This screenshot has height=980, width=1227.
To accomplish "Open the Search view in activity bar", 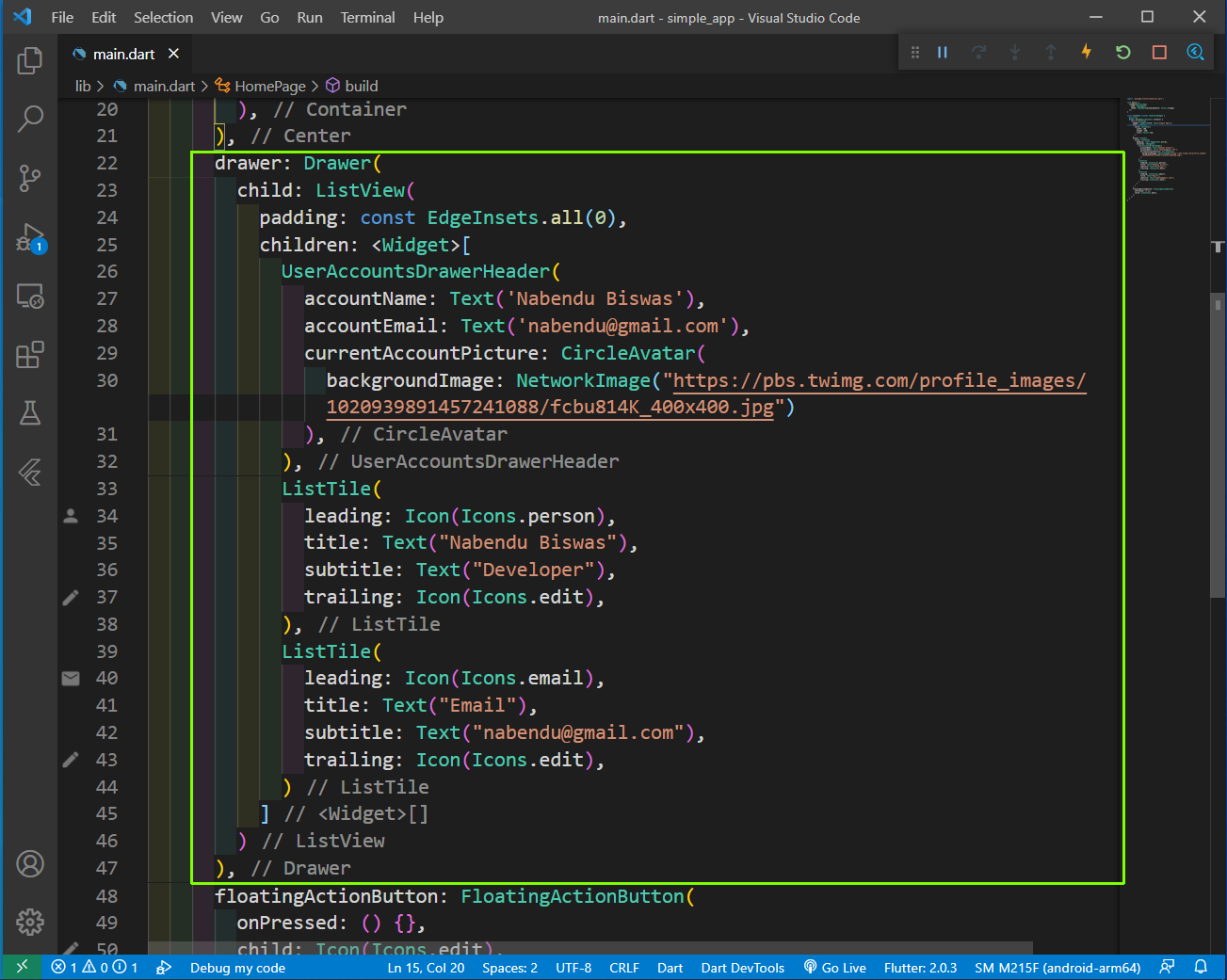I will [30, 119].
